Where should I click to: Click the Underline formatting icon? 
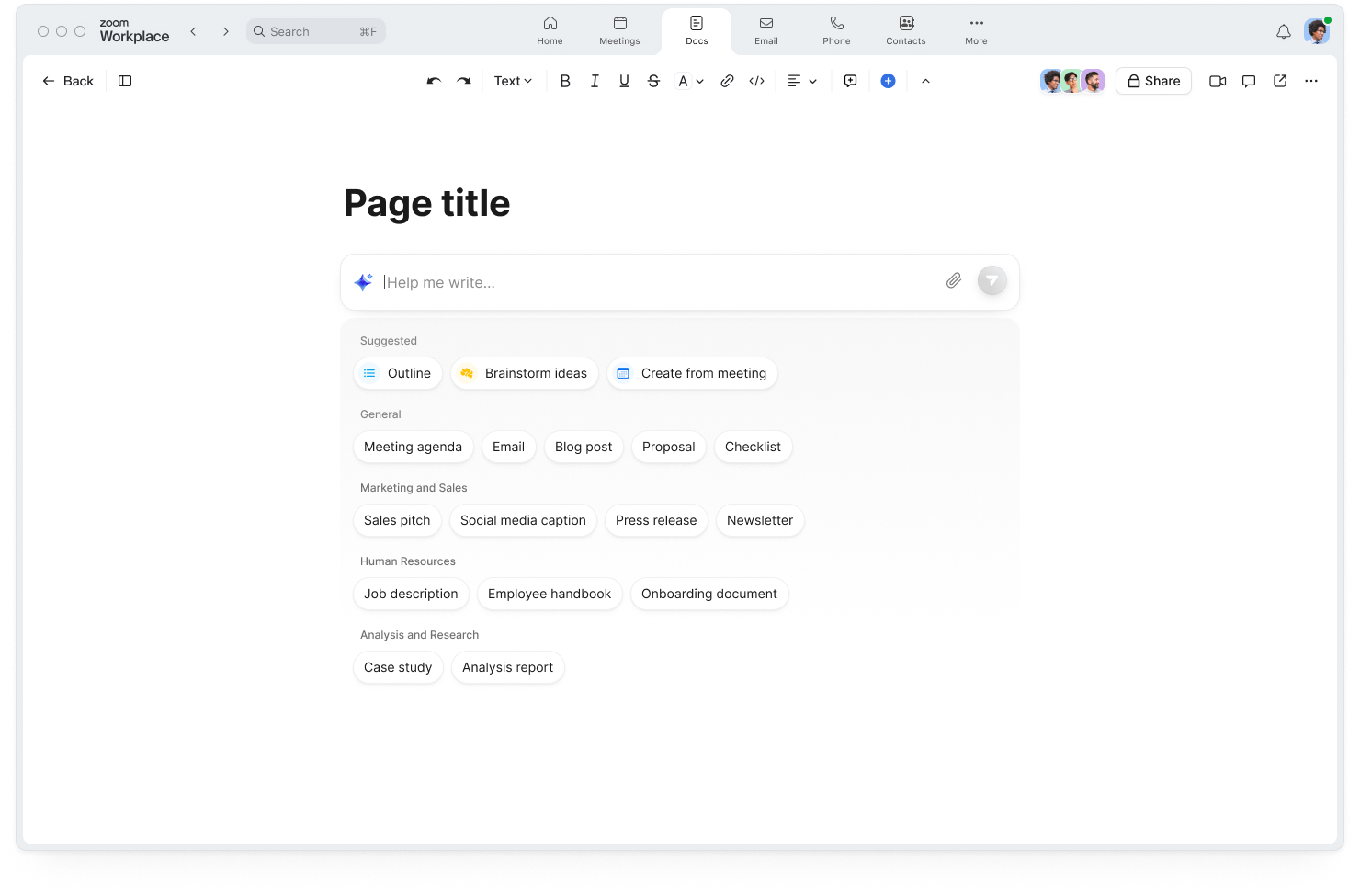click(x=624, y=81)
